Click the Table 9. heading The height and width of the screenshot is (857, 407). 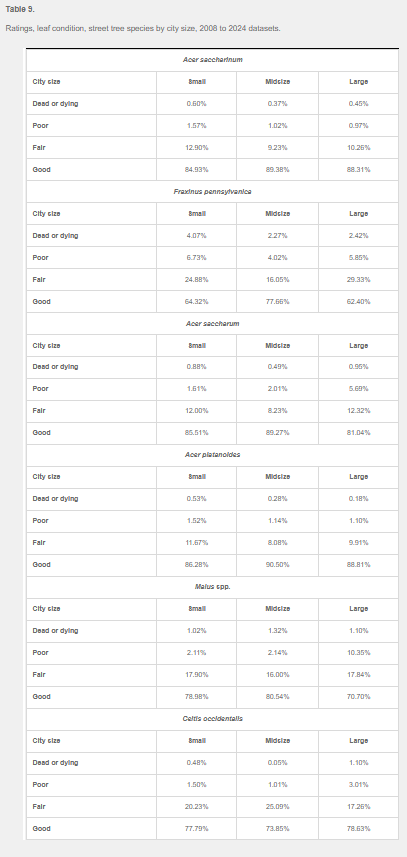point(20,9)
